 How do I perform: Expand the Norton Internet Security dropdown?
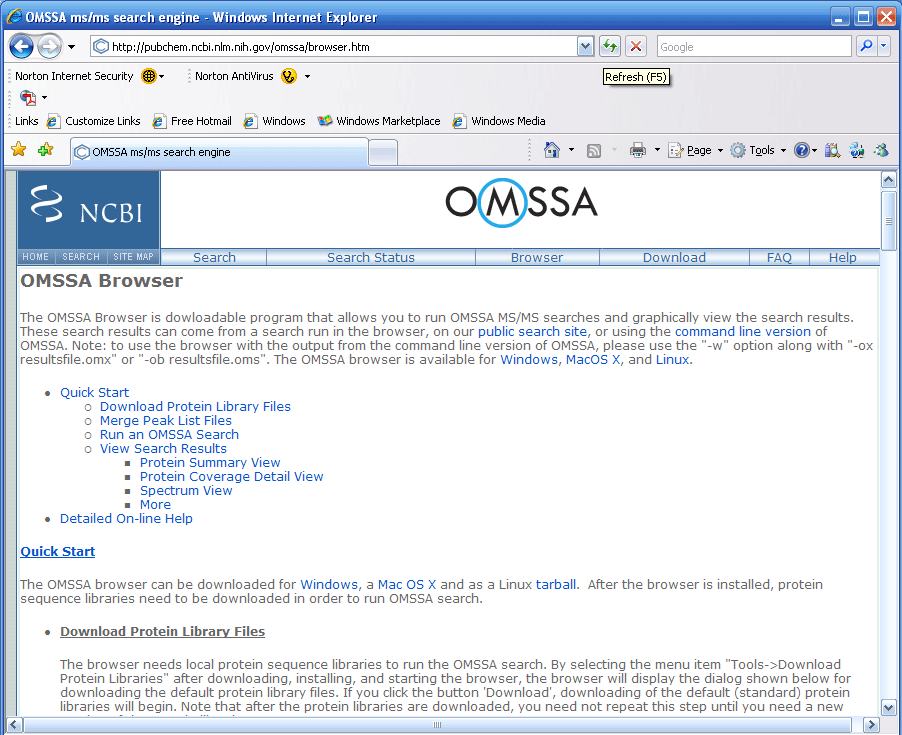(162, 76)
